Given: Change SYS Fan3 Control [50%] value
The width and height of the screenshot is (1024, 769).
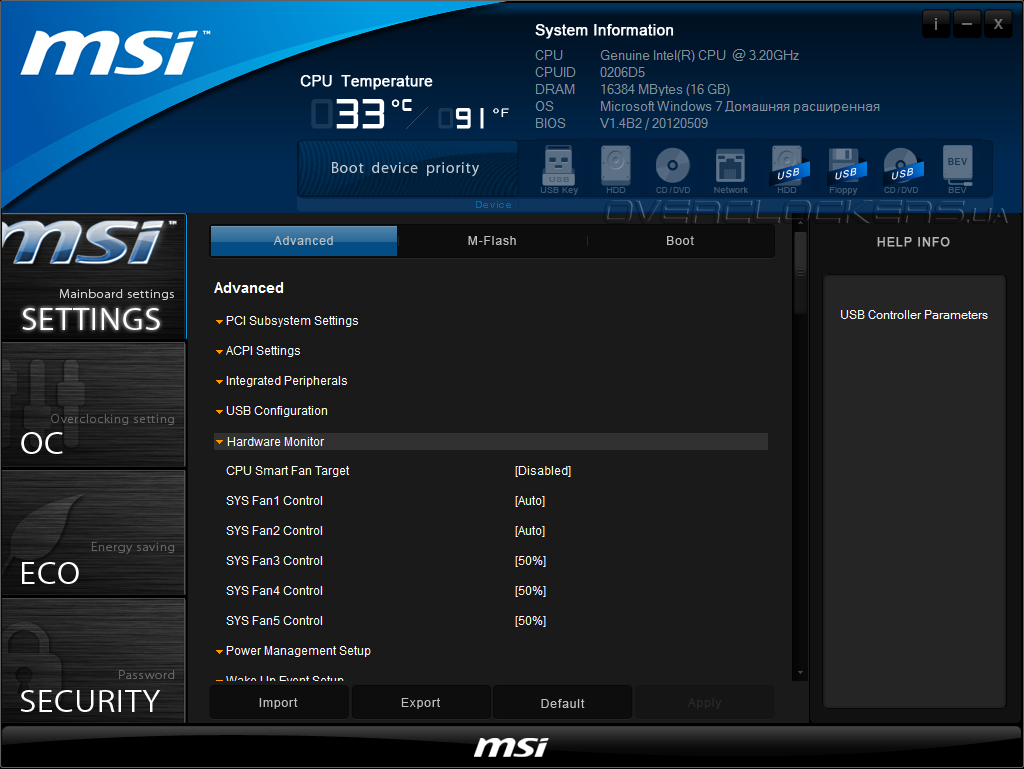Looking at the screenshot, I should point(530,561).
